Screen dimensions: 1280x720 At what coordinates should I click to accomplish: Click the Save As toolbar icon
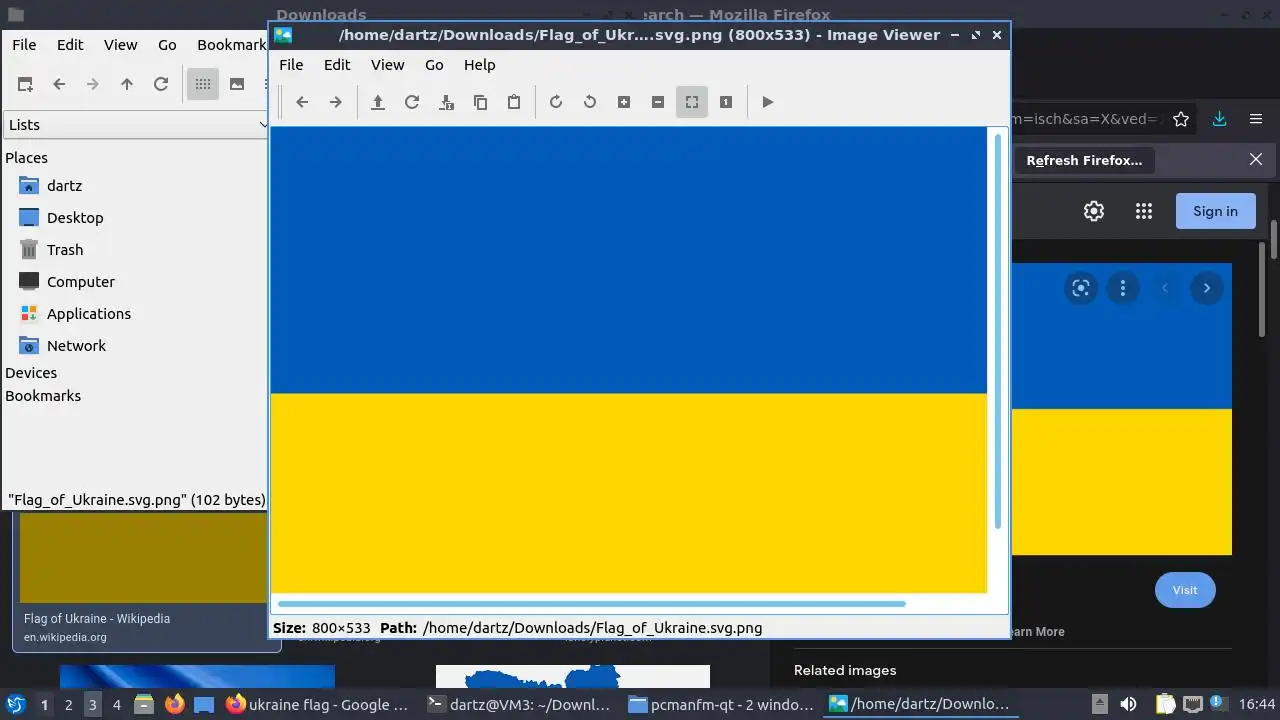tap(446, 102)
